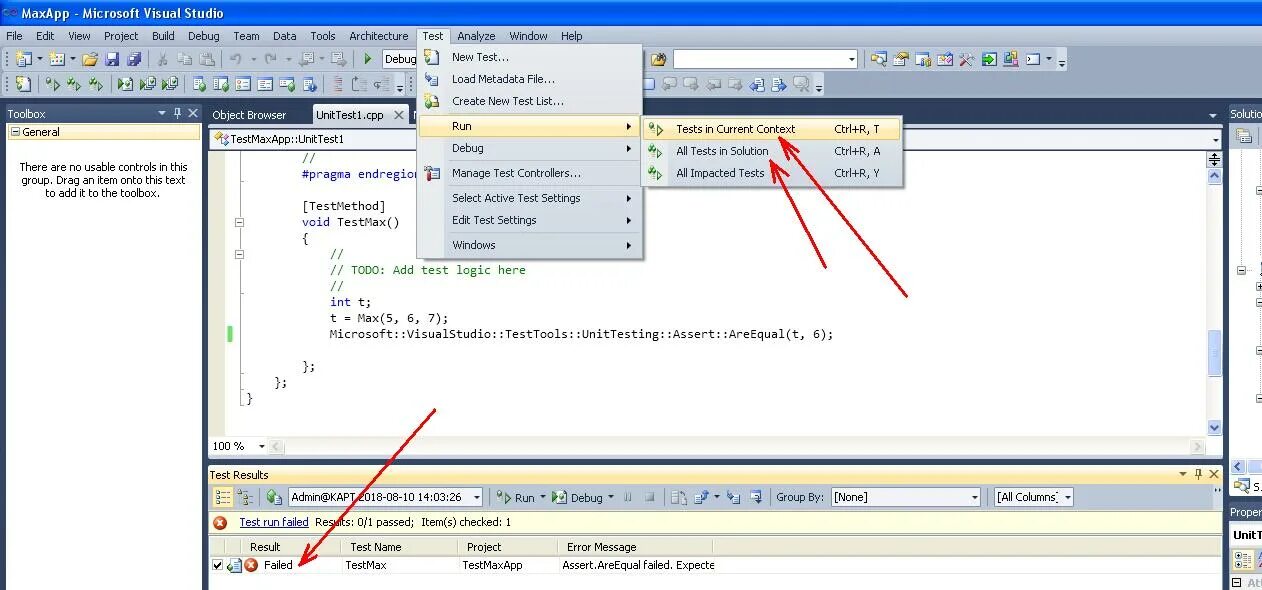
Task: Open the Edit Test Settings submenu
Action: 529,220
